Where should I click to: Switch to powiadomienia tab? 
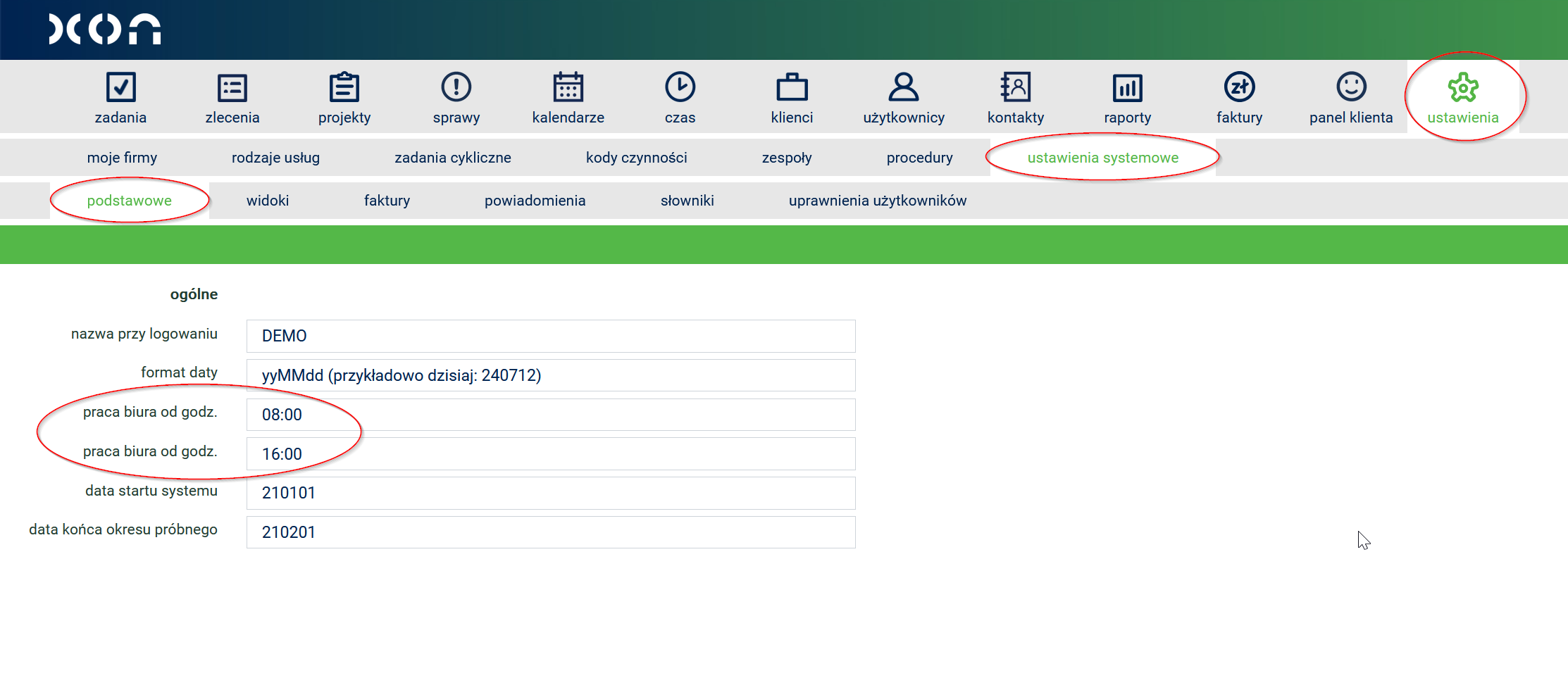(x=535, y=201)
